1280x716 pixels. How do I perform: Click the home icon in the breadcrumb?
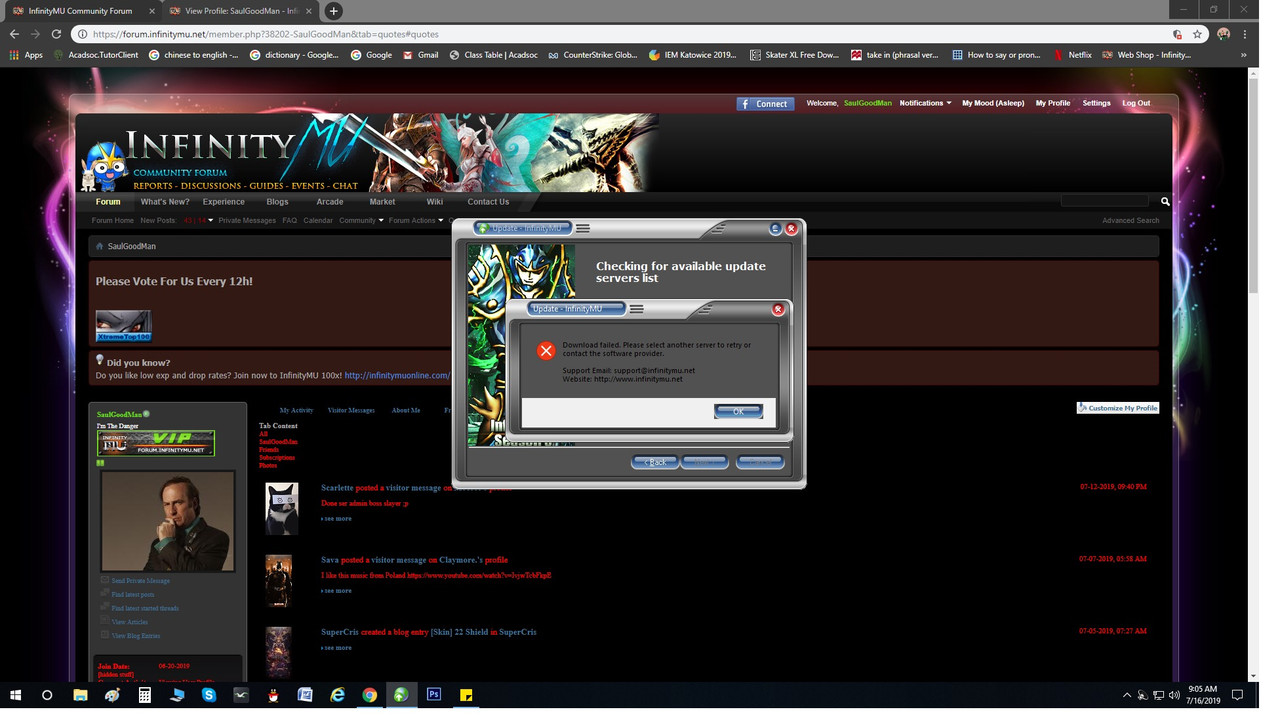[99, 246]
